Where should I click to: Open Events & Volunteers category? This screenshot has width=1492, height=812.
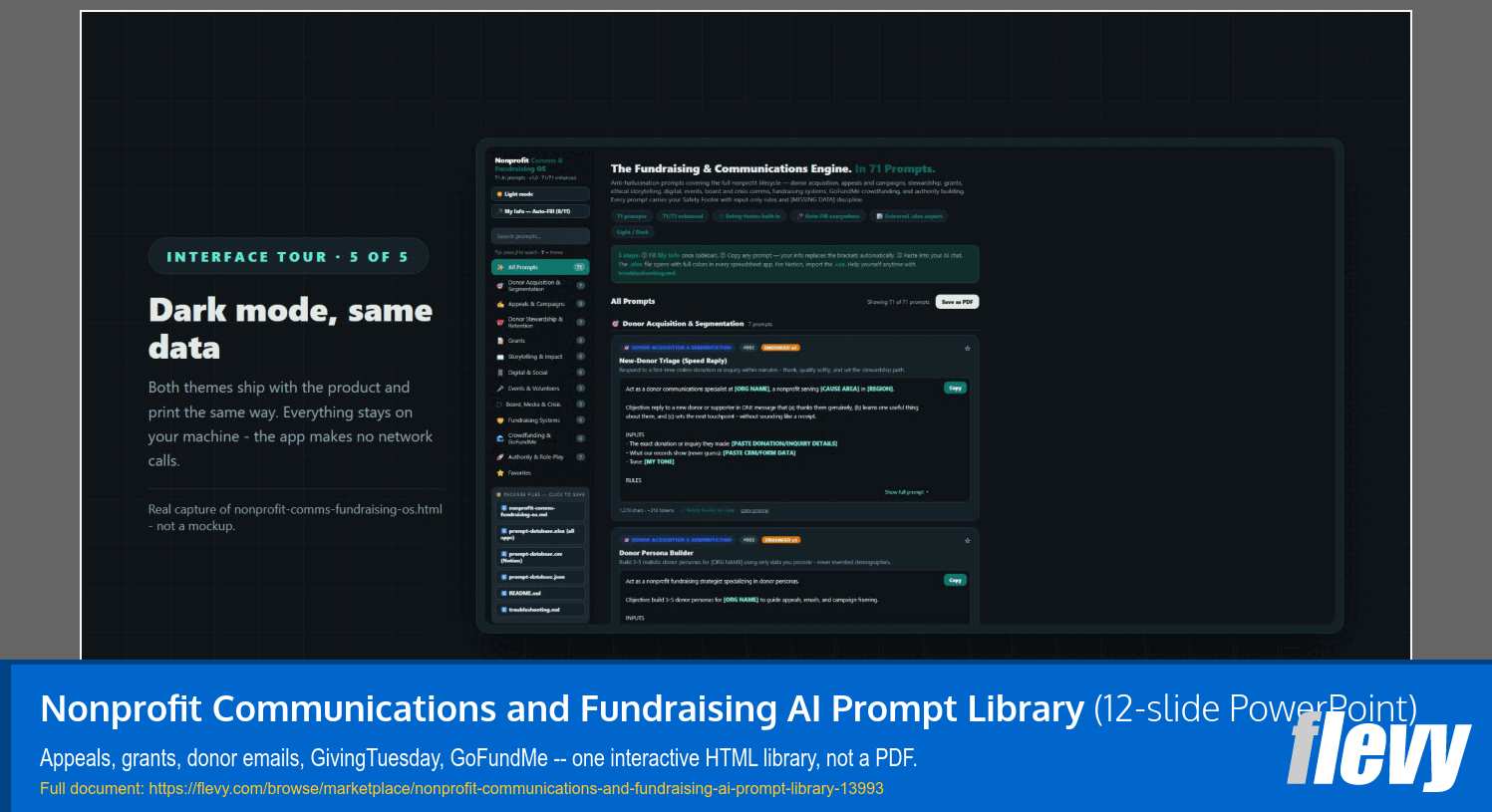[540, 389]
